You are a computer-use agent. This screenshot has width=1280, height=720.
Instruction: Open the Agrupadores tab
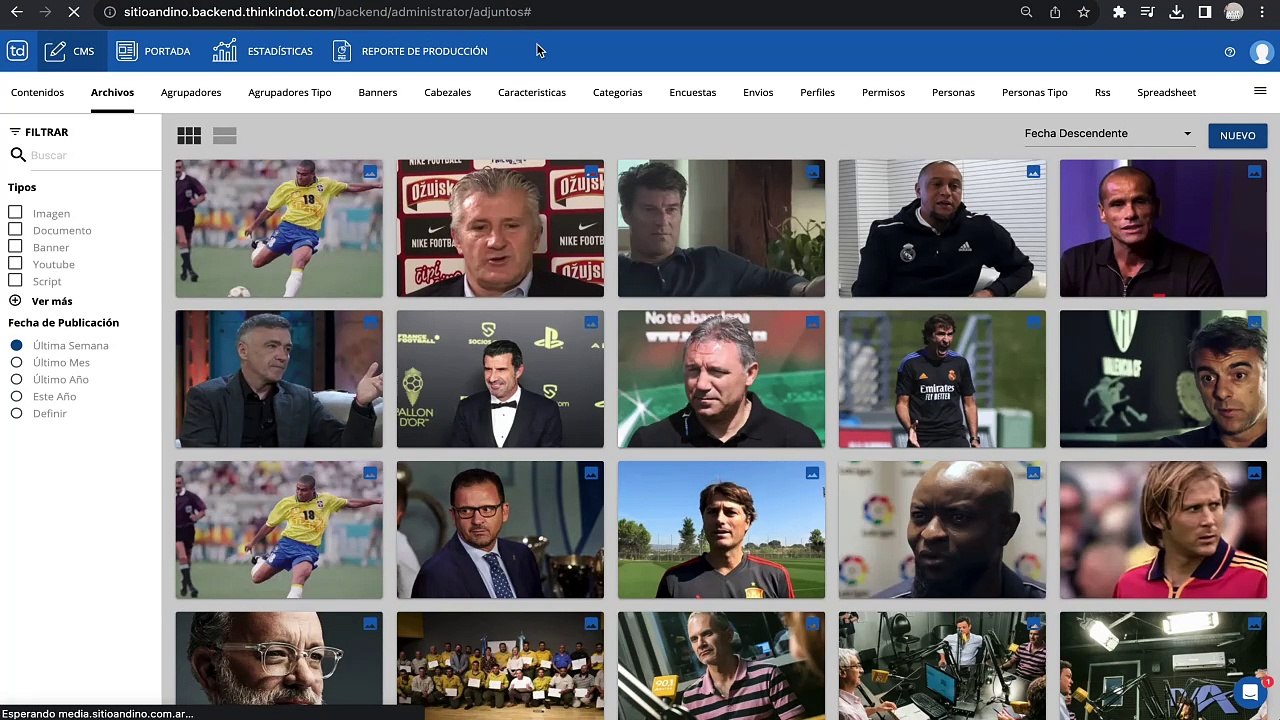(x=191, y=92)
